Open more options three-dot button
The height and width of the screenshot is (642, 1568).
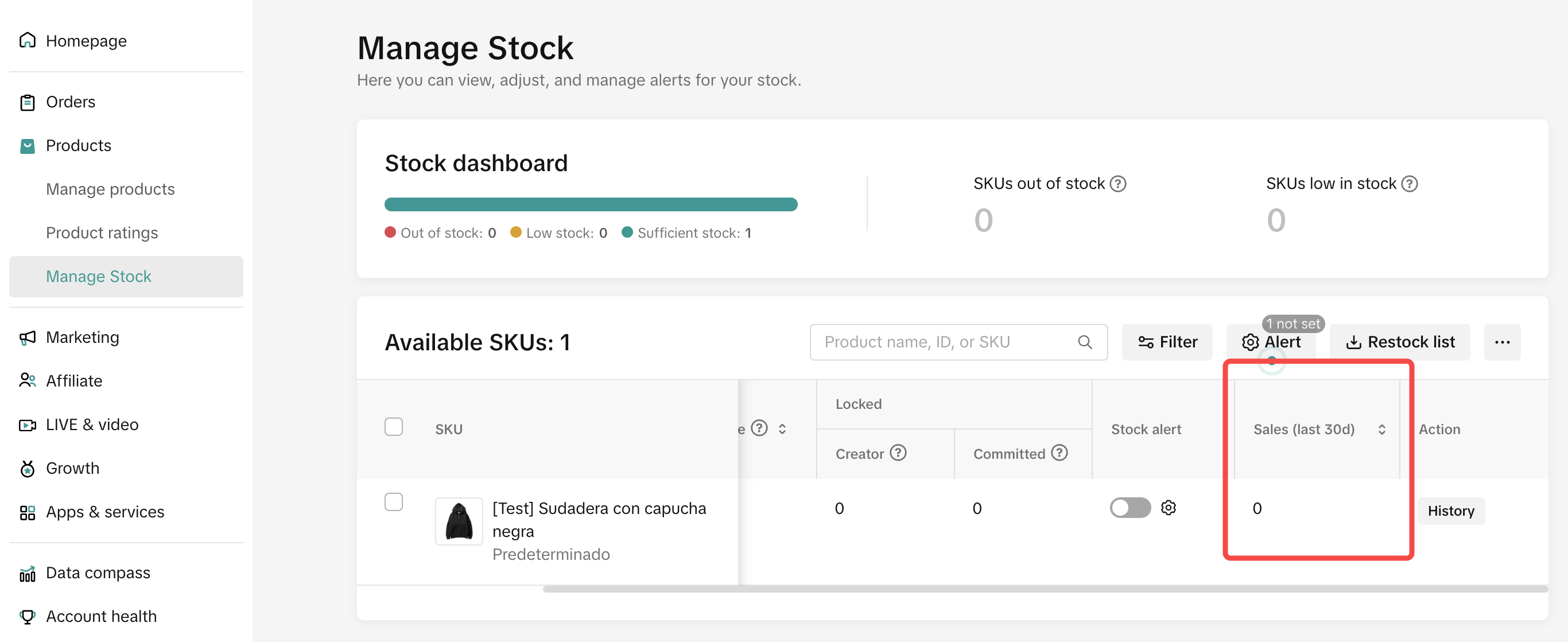point(1501,342)
